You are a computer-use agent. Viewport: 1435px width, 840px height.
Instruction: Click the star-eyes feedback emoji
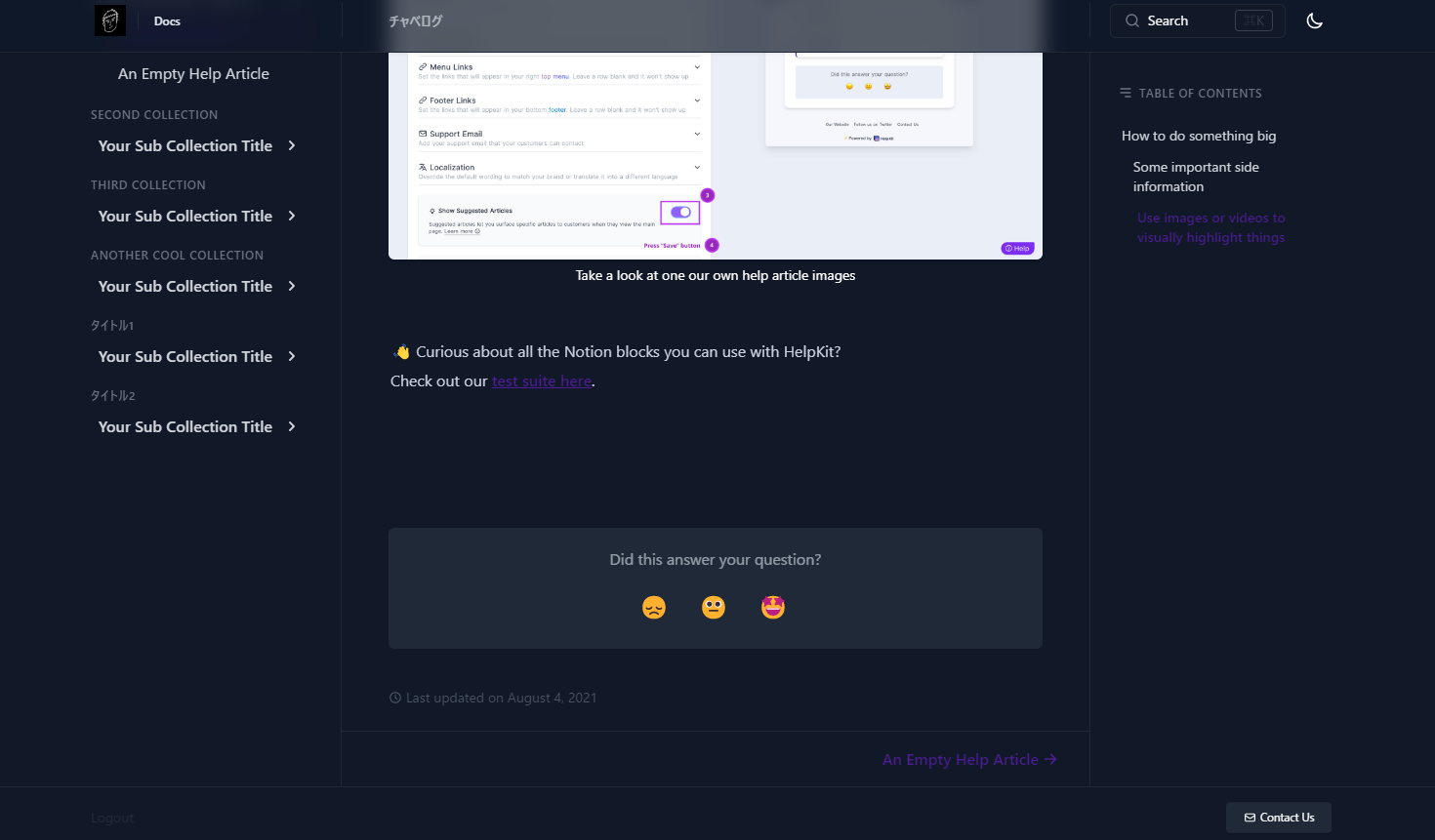pyautogui.click(x=773, y=608)
